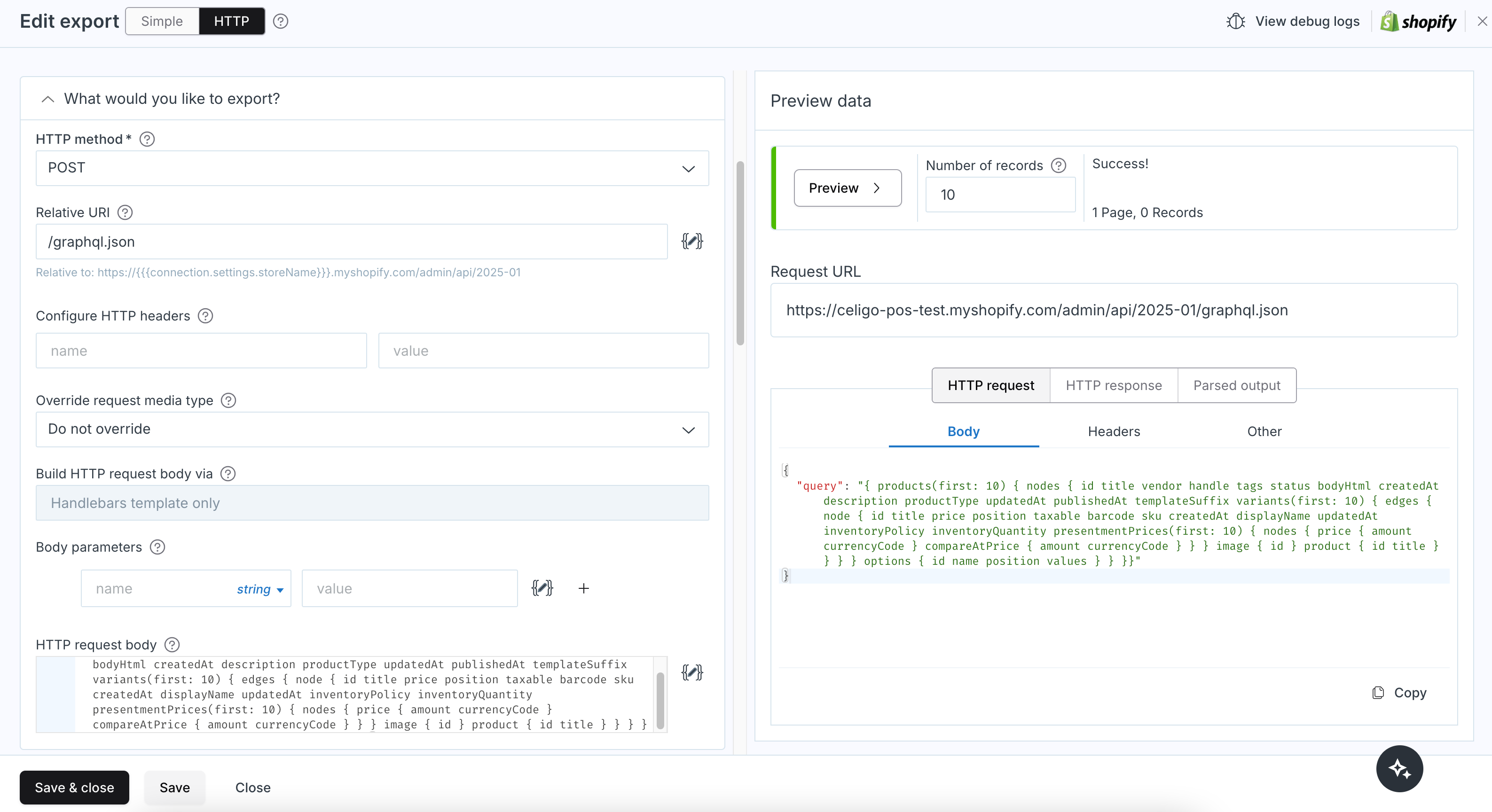Image resolution: width=1492 pixels, height=812 pixels.
Task: Switch export mode to Simple
Action: coord(162,22)
